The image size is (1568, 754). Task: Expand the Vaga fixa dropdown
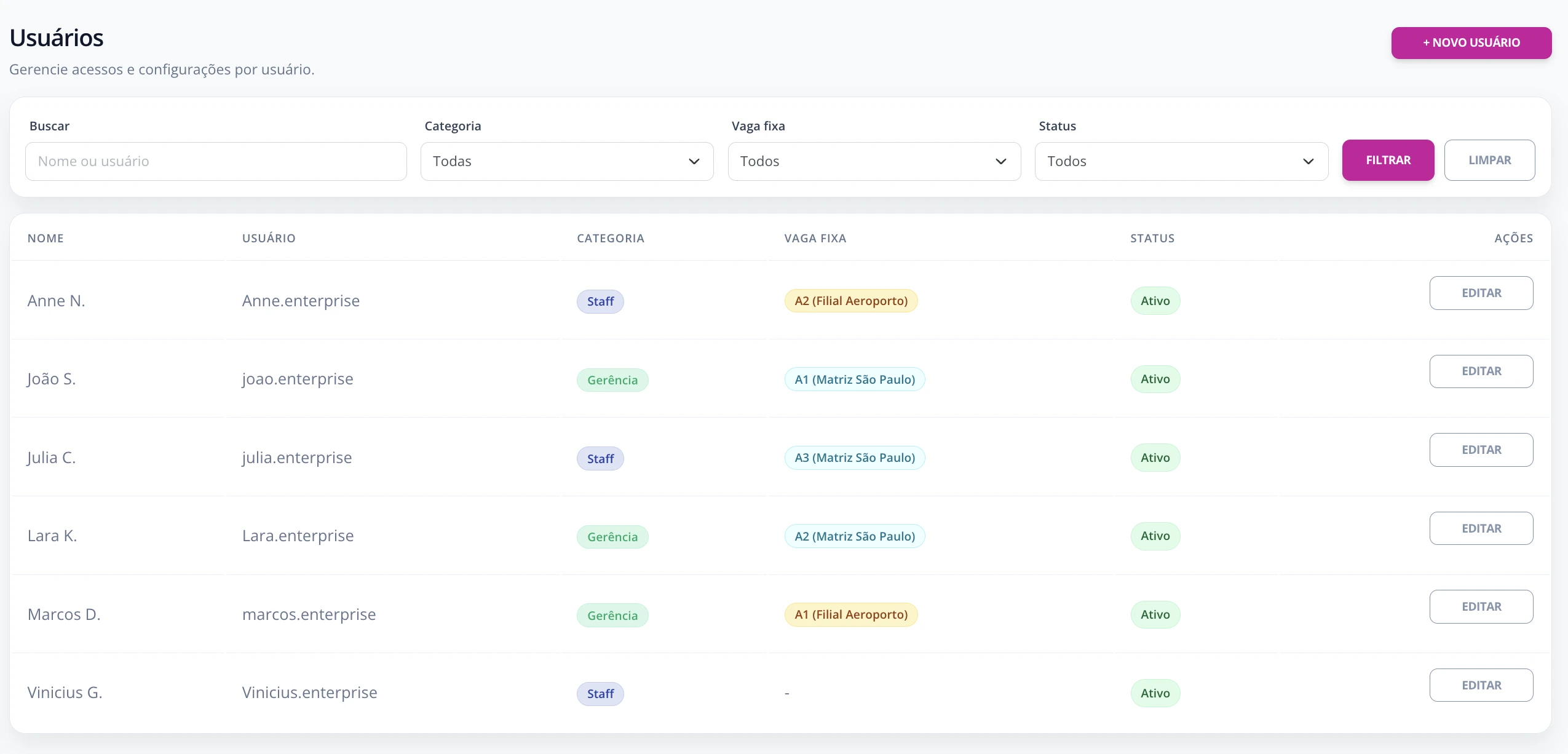pos(874,161)
